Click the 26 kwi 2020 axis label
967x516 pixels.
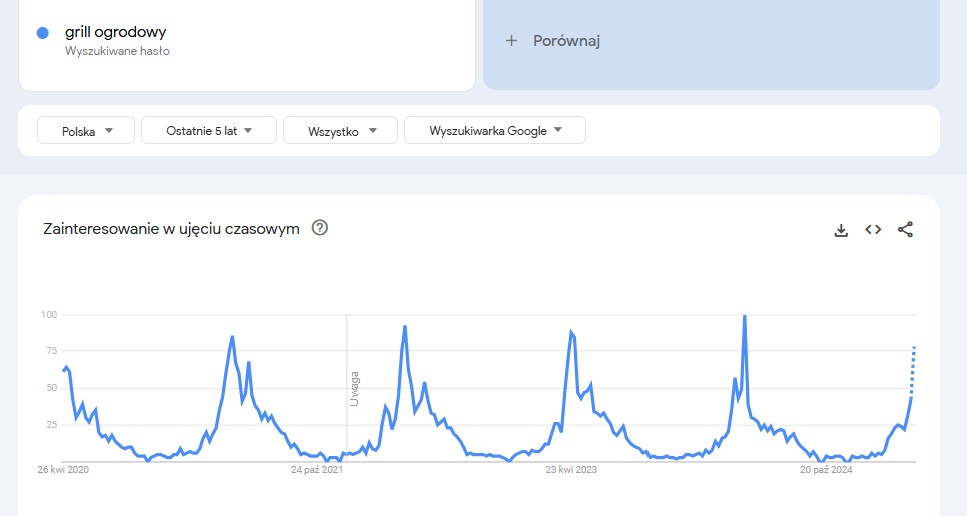pyautogui.click(x=63, y=470)
